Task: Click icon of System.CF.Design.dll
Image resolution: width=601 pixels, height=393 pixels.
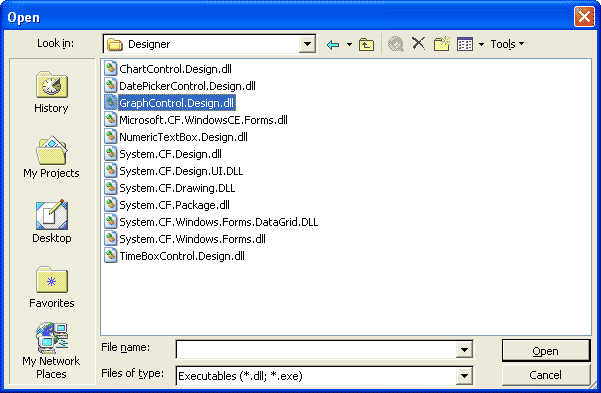Action: tap(111, 154)
